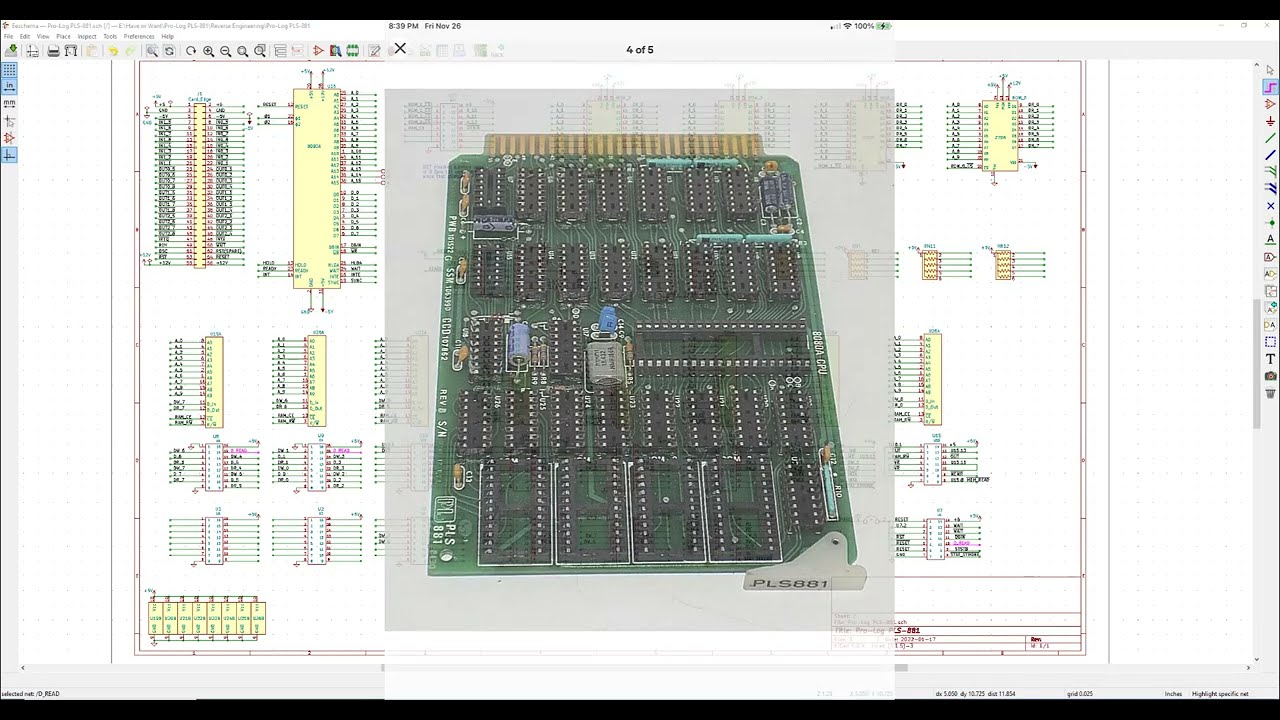
Task: Open the Inspect menu
Action: (x=87, y=36)
